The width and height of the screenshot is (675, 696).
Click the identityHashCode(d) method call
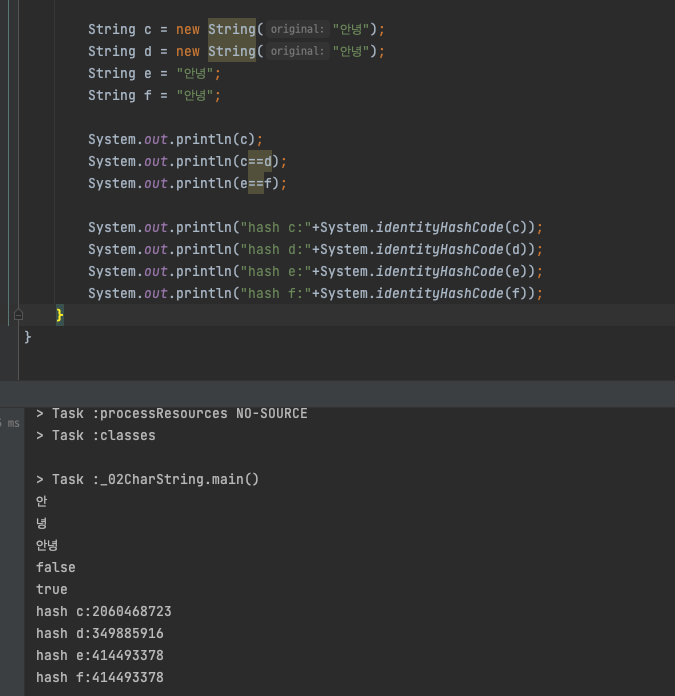pyautogui.click(x=455, y=249)
